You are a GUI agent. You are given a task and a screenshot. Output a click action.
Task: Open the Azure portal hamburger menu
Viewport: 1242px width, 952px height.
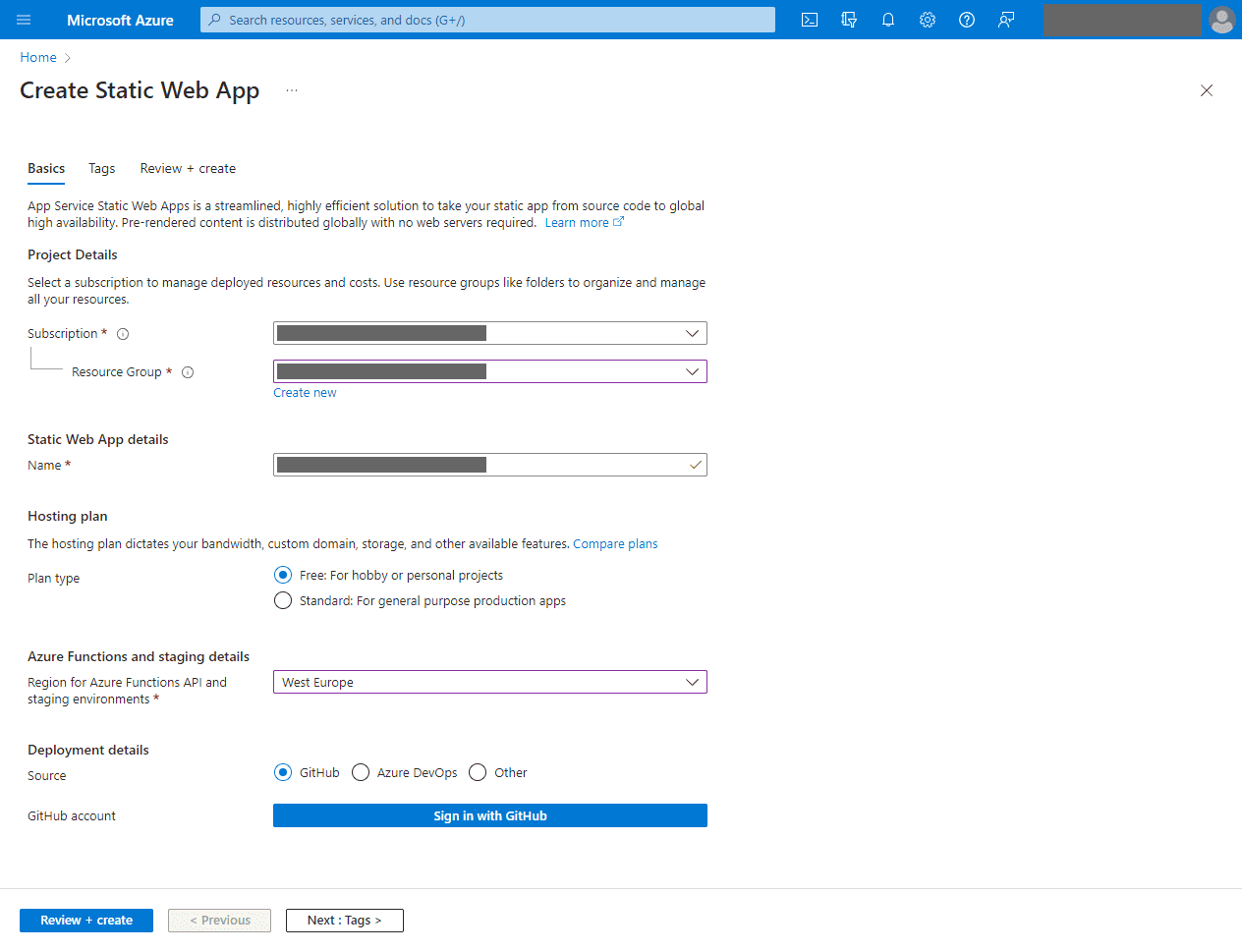pos(24,20)
